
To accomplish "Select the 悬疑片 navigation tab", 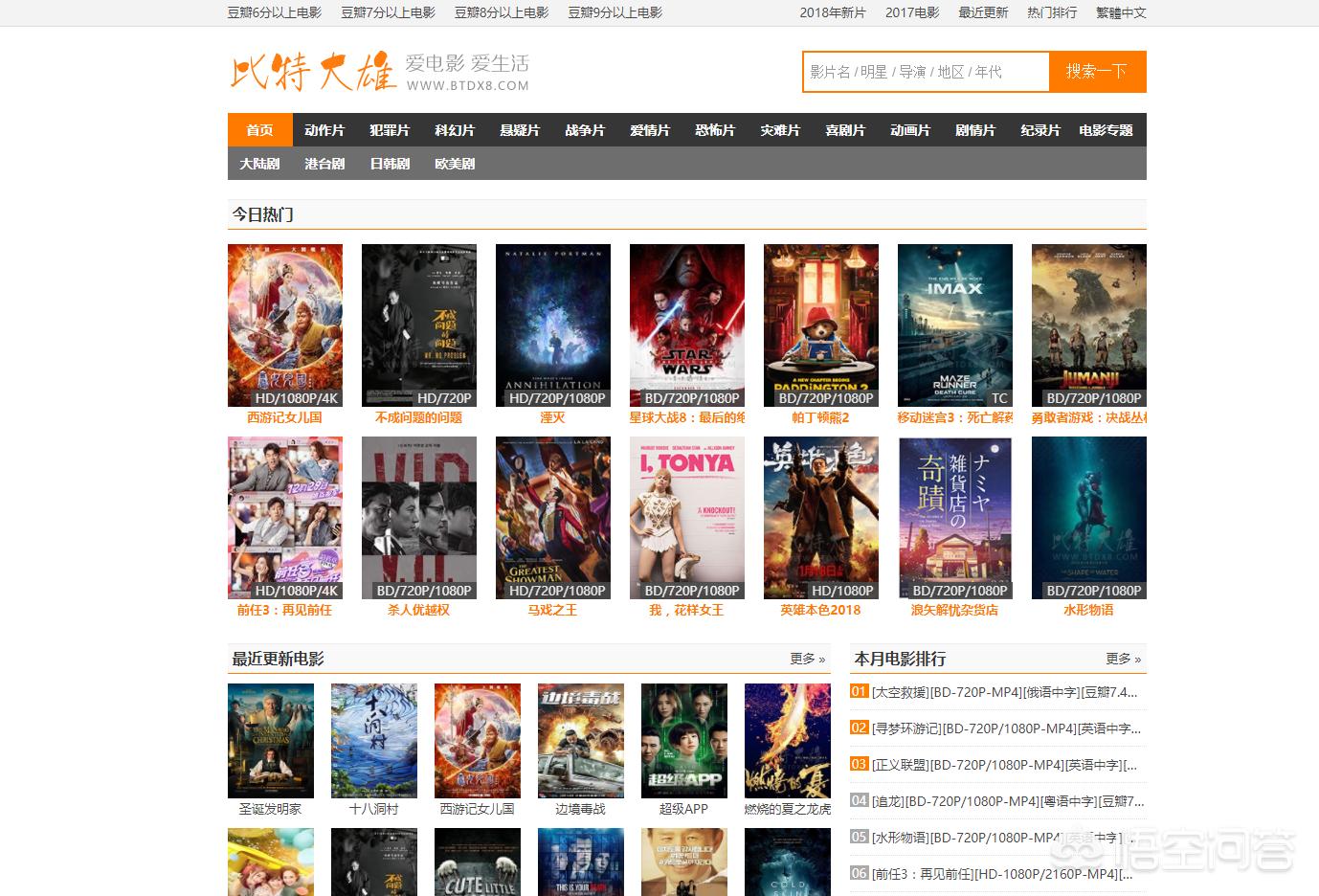I will pos(520,130).
